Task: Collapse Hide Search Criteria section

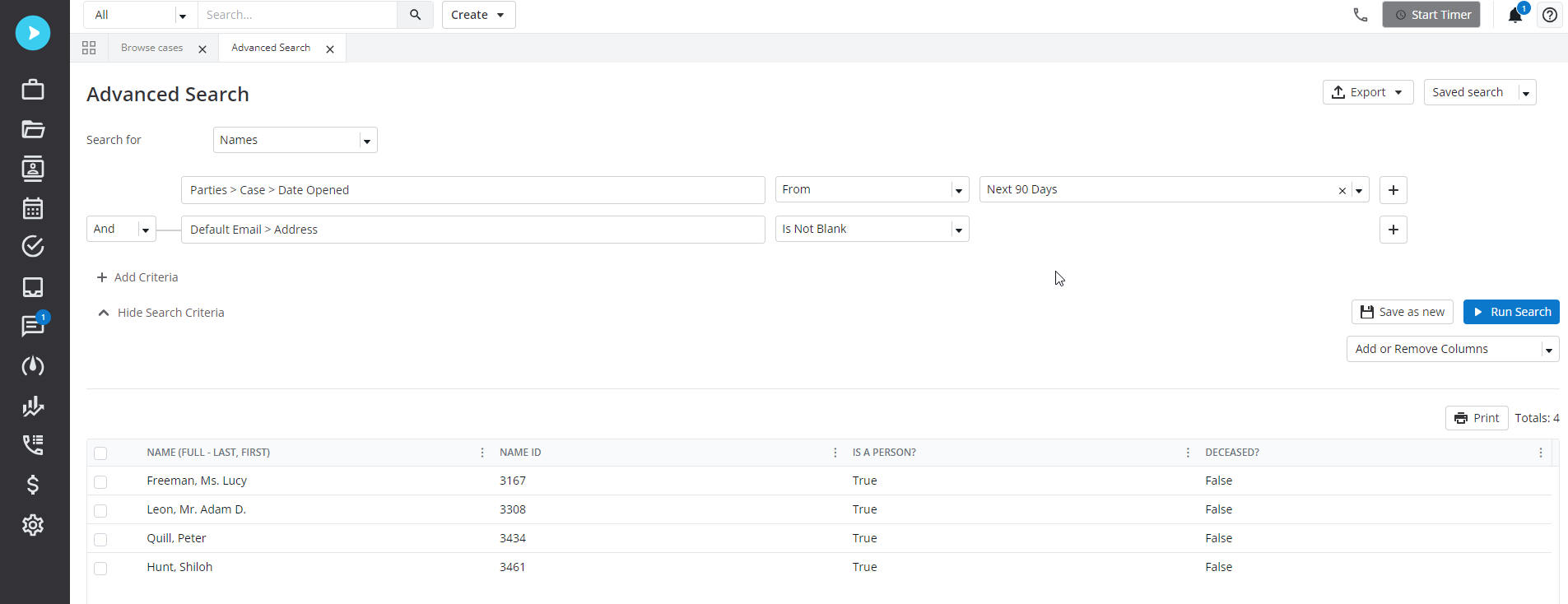Action: click(161, 313)
